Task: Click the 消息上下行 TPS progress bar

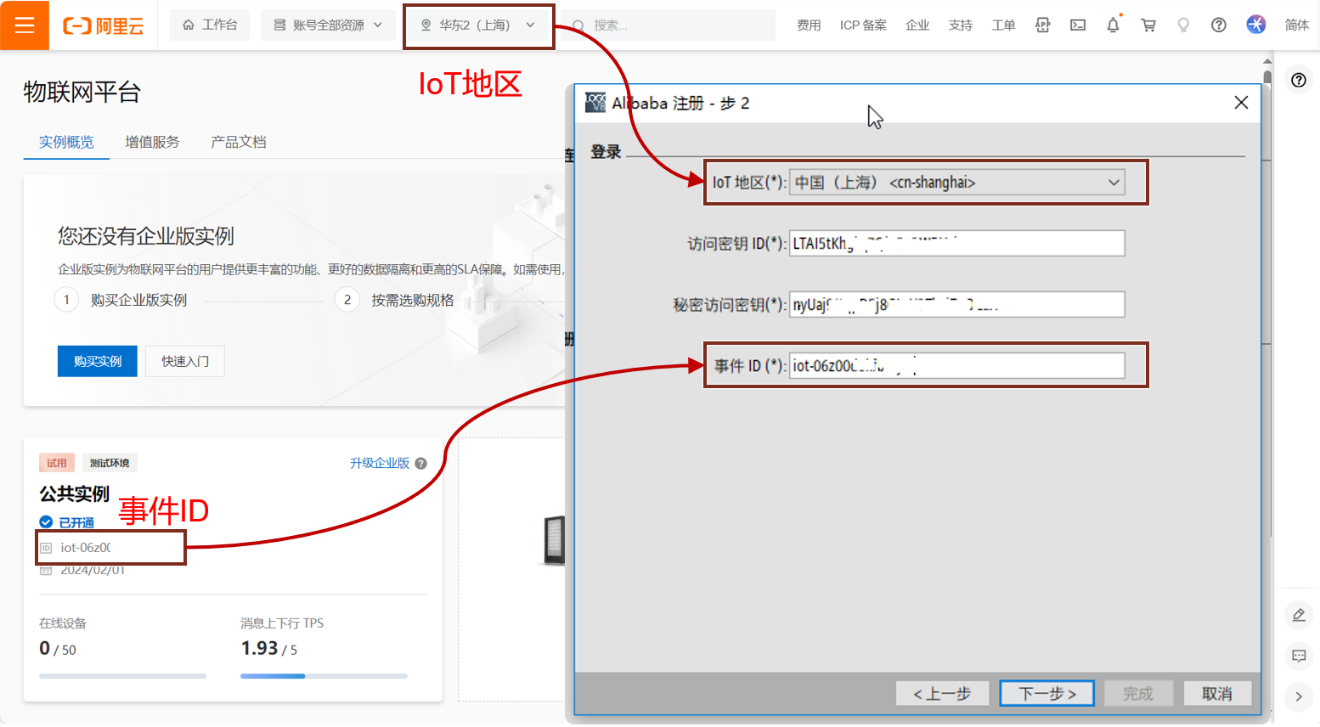Action: pyautogui.click(x=324, y=676)
